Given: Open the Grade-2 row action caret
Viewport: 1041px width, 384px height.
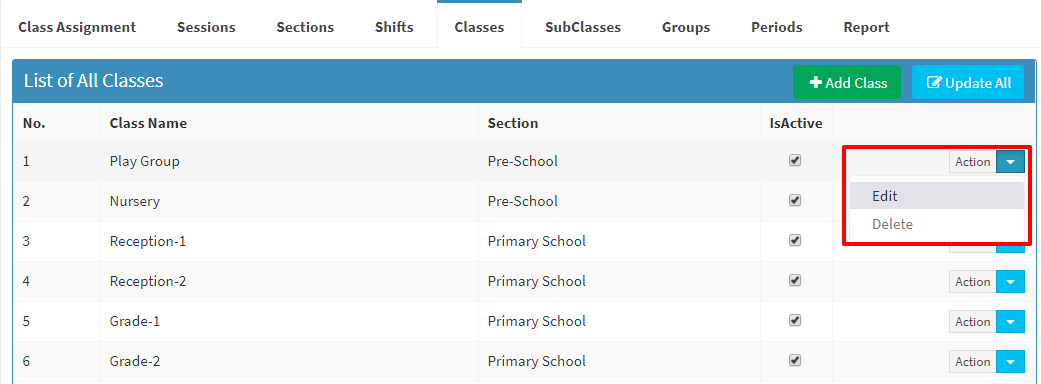Looking at the screenshot, I should click(x=1010, y=361).
